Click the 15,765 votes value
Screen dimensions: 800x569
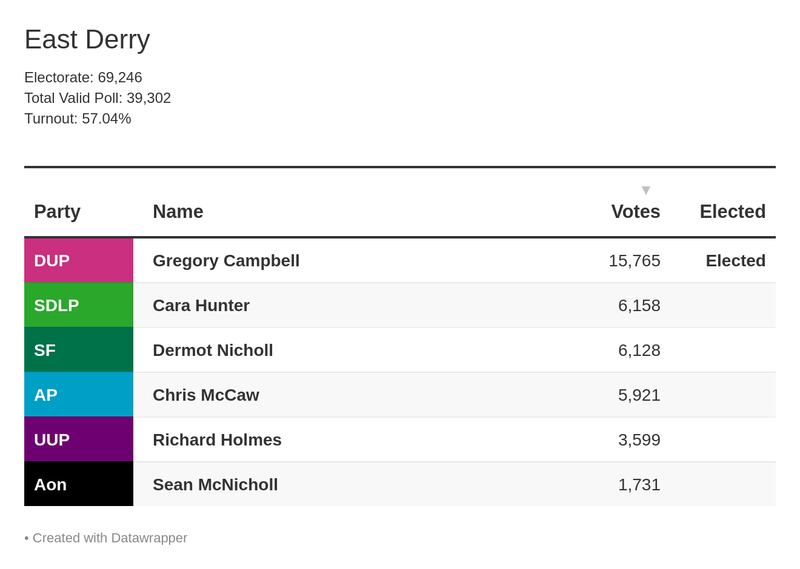634,261
